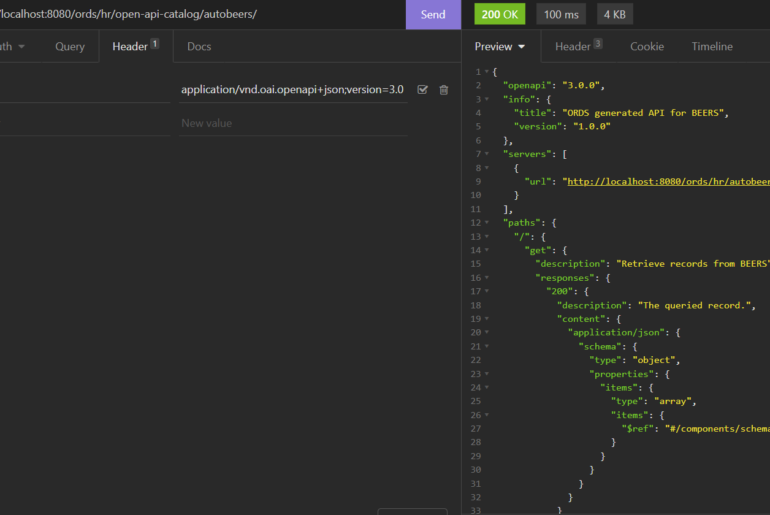Screen dimensions: 770x515
Task: Click the Send button
Action: tap(433, 14)
